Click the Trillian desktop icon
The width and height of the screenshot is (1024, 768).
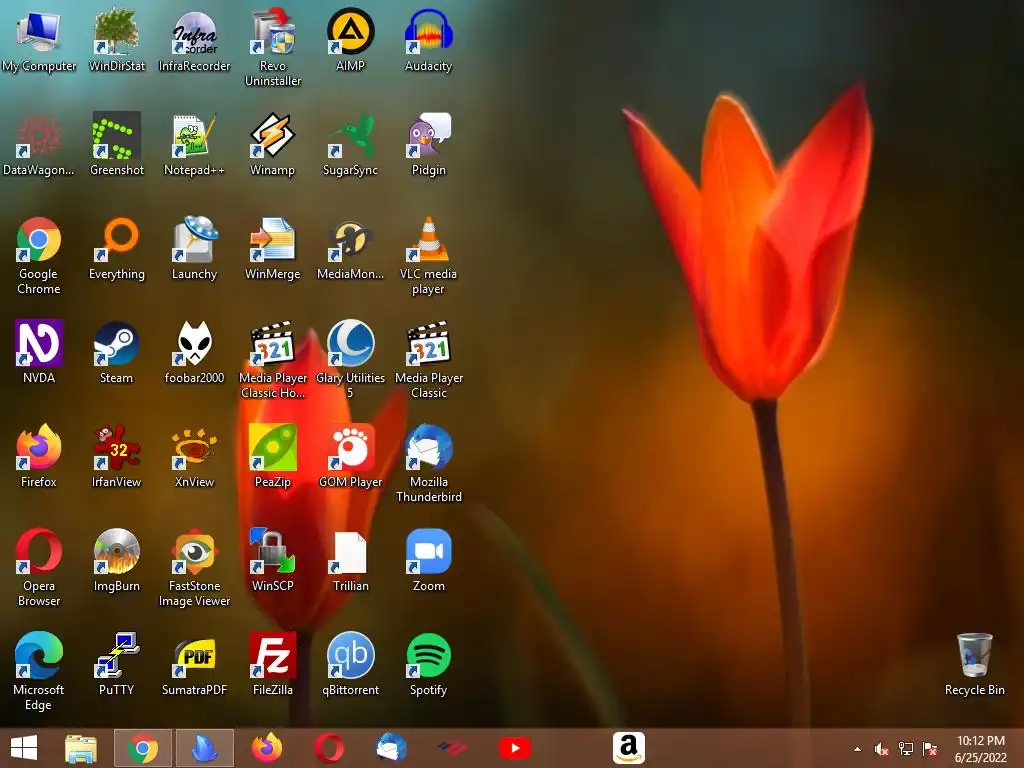[x=351, y=560]
